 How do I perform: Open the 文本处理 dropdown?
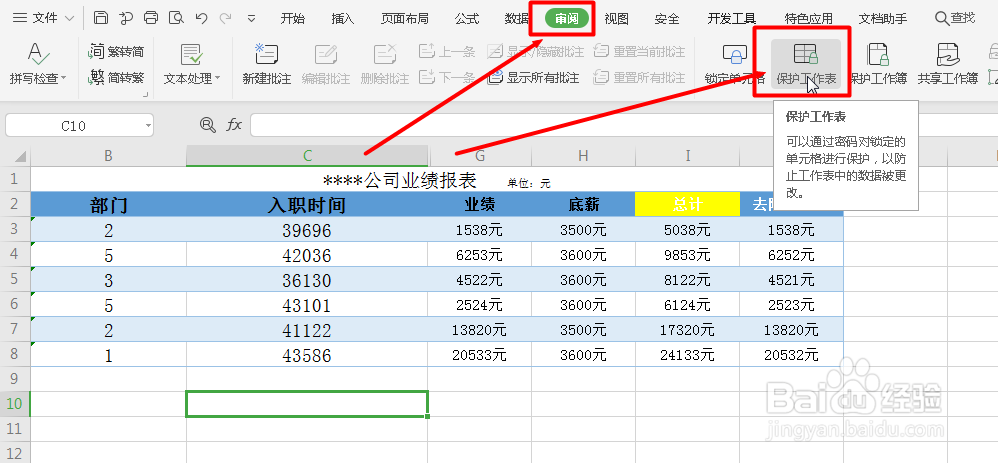click(x=192, y=78)
